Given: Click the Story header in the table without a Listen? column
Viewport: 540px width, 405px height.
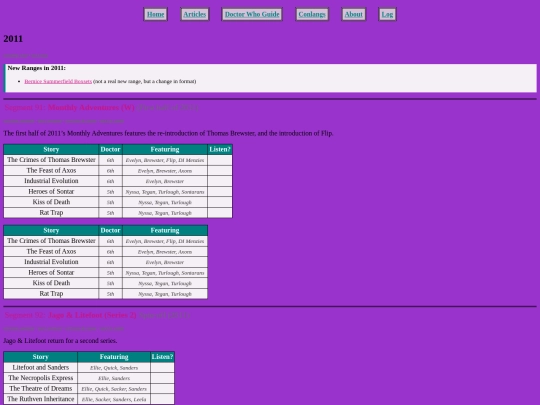Looking at the screenshot, I should (51, 230).
